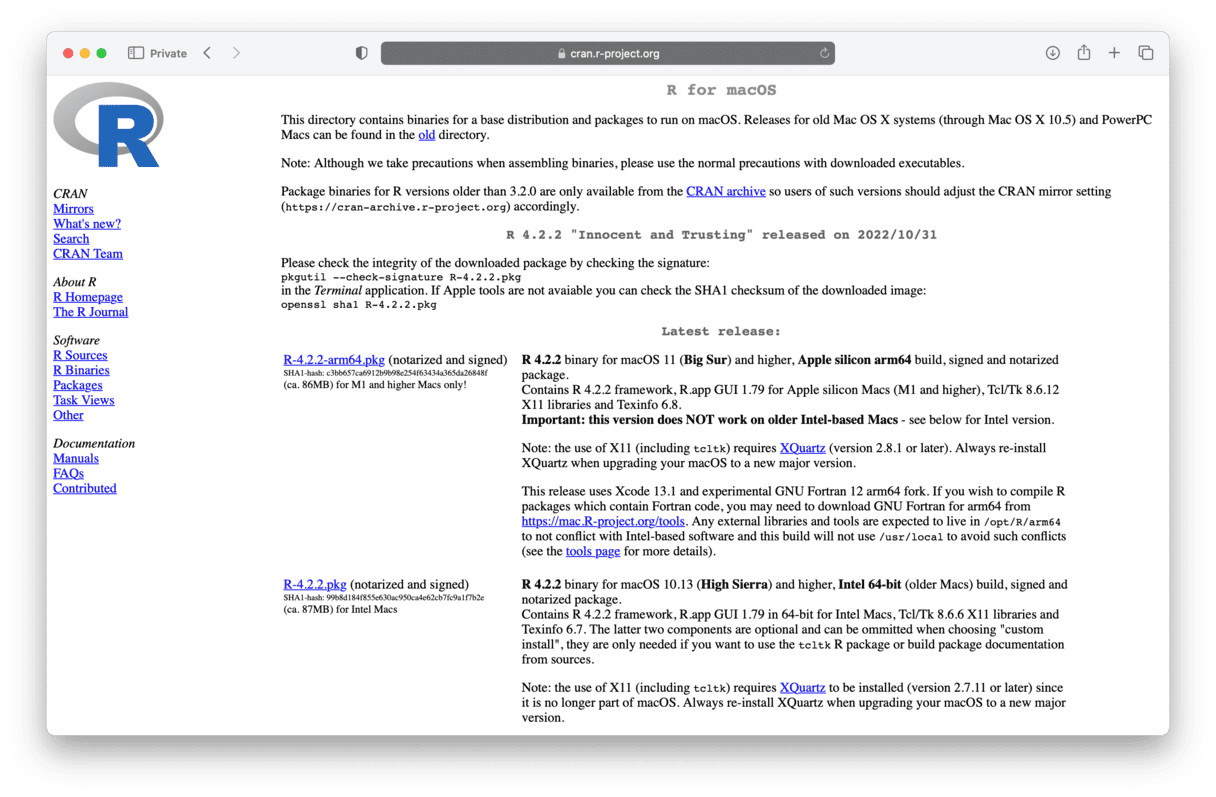
Task: Toggle the Safari sidebar icon
Action: pyautogui.click(x=136, y=53)
